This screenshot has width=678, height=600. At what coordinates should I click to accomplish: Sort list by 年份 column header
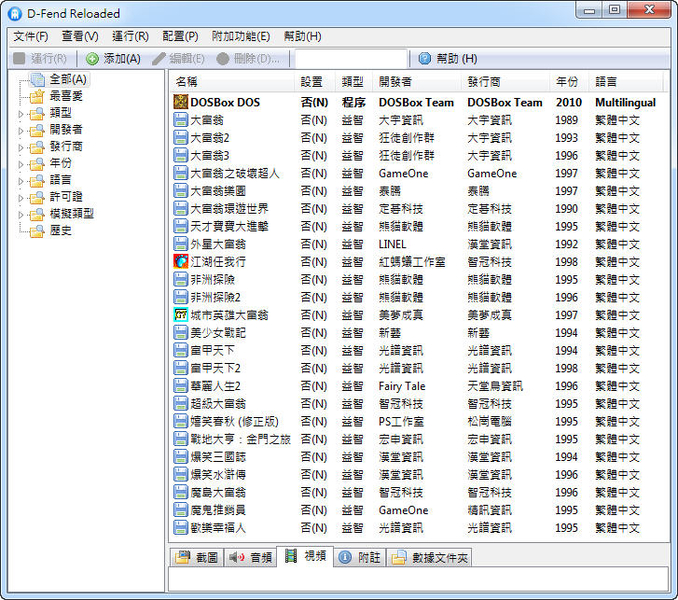coord(570,81)
